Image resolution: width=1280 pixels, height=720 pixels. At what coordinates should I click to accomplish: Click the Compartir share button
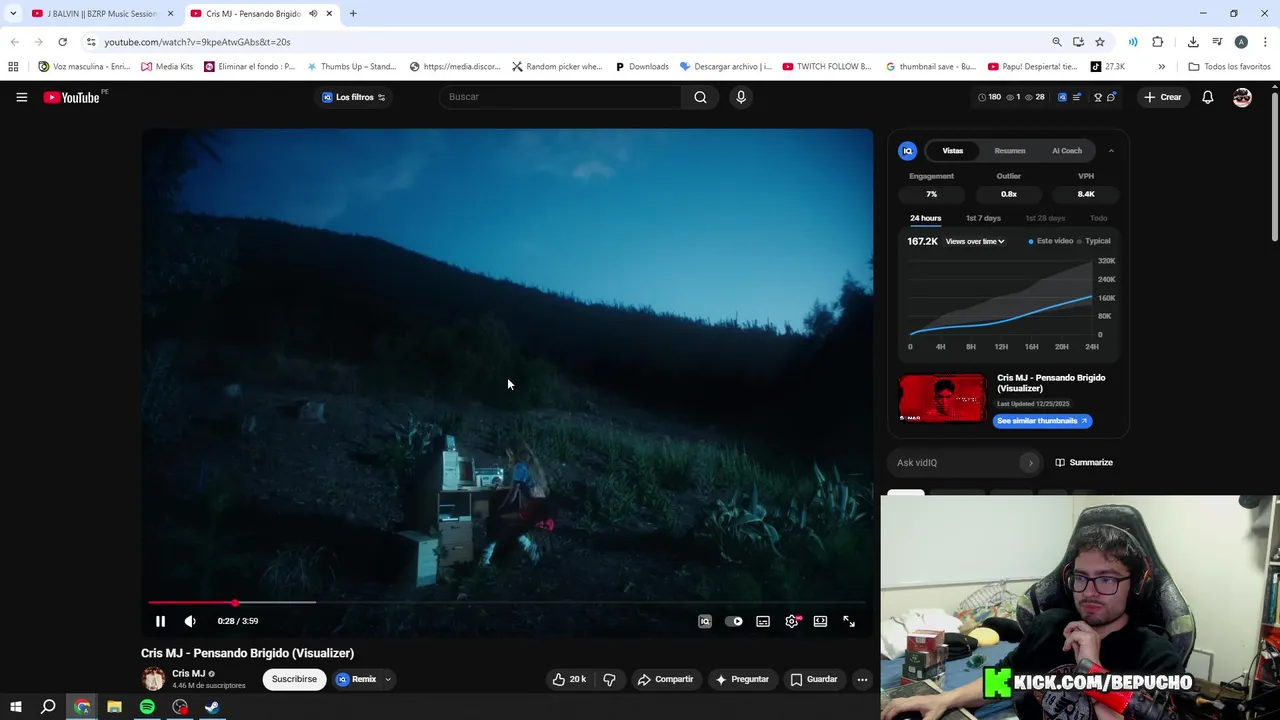point(666,679)
